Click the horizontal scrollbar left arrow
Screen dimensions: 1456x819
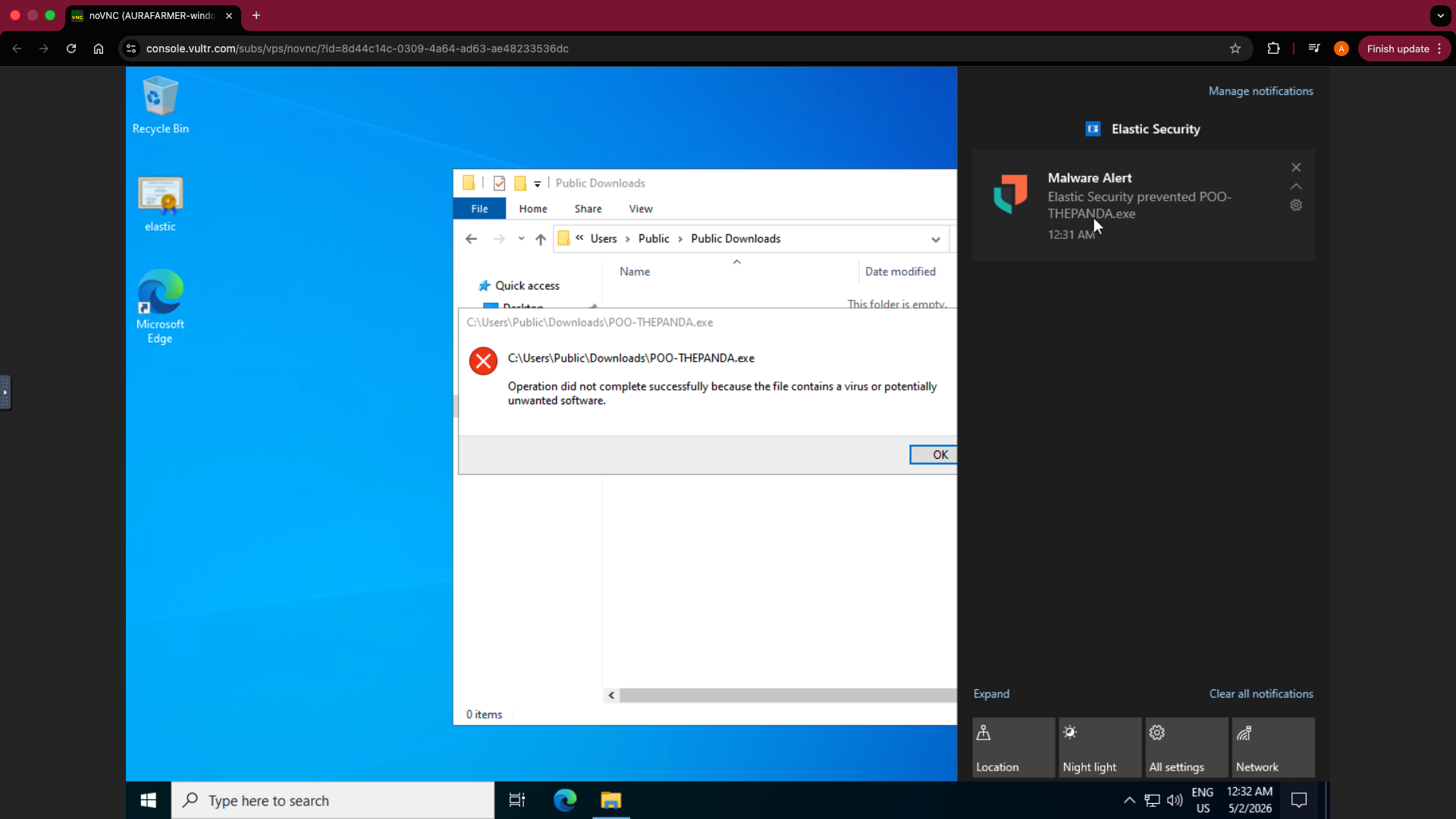[611, 695]
